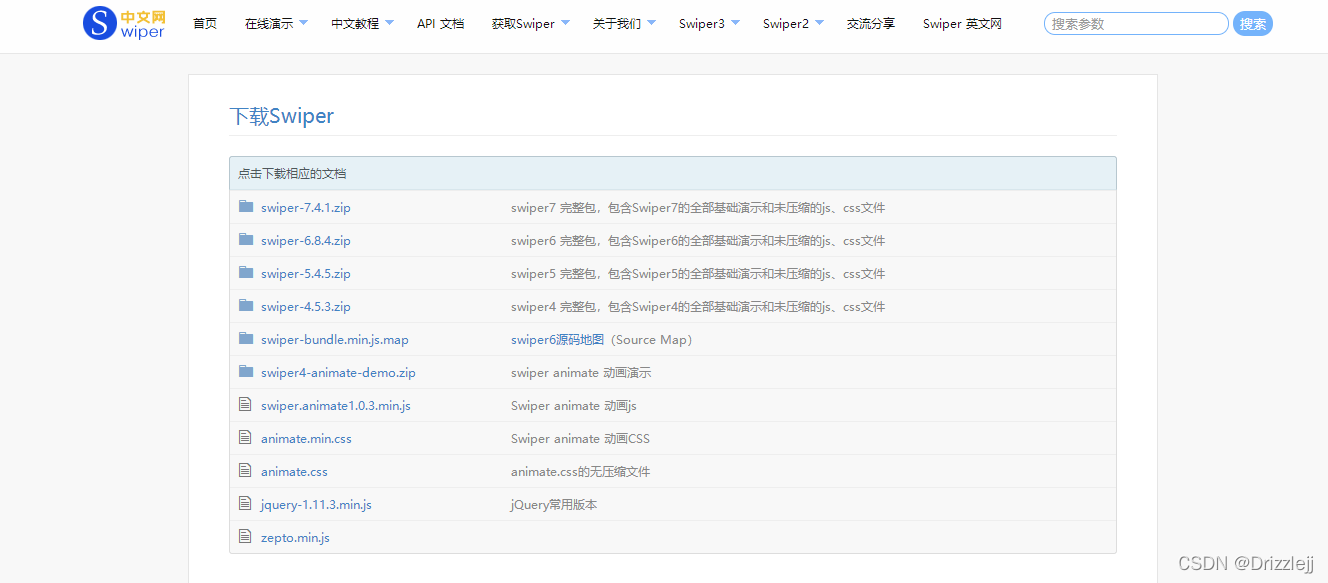Click the swiper4 完整包 description text
The height and width of the screenshot is (583, 1328).
pos(698,307)
